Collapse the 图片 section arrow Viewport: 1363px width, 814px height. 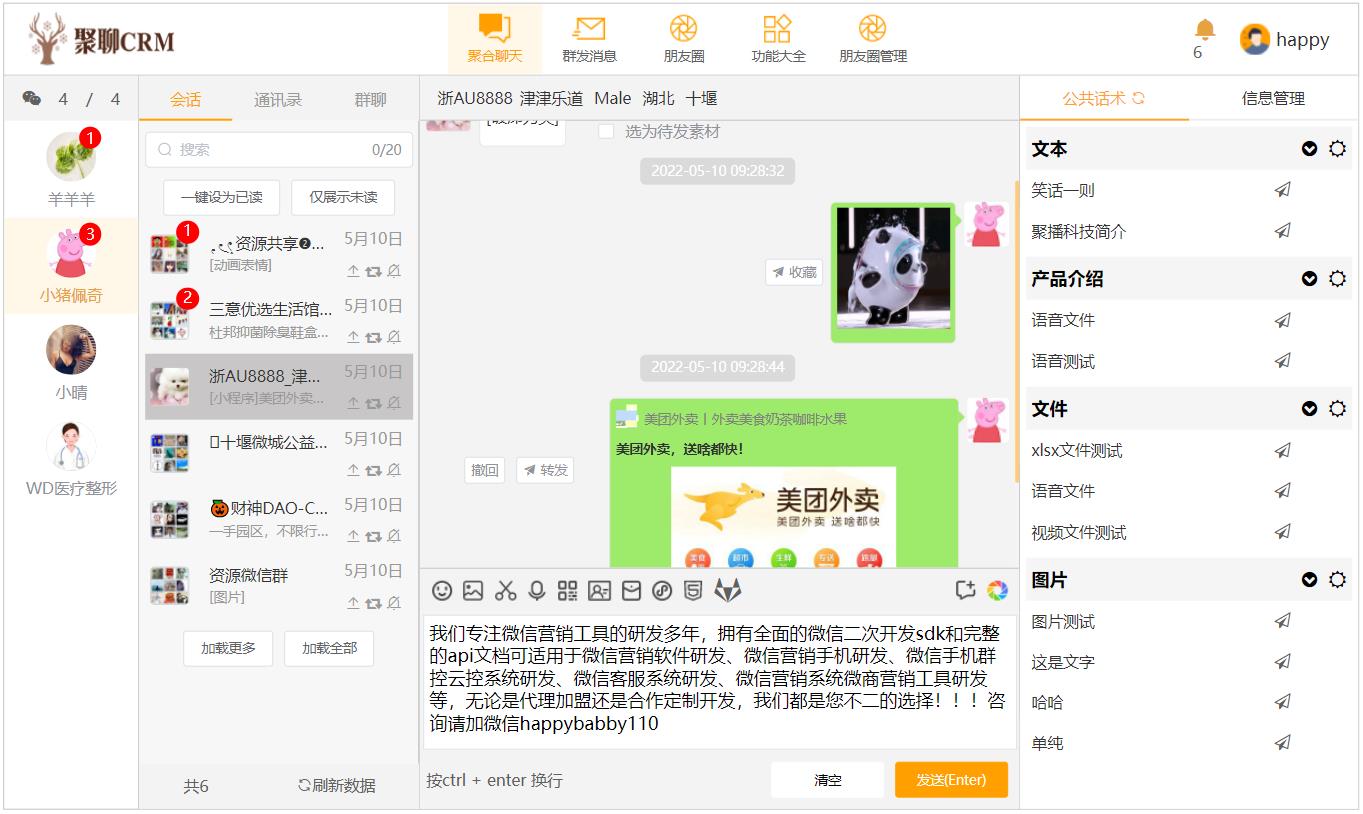point(1309,580)
